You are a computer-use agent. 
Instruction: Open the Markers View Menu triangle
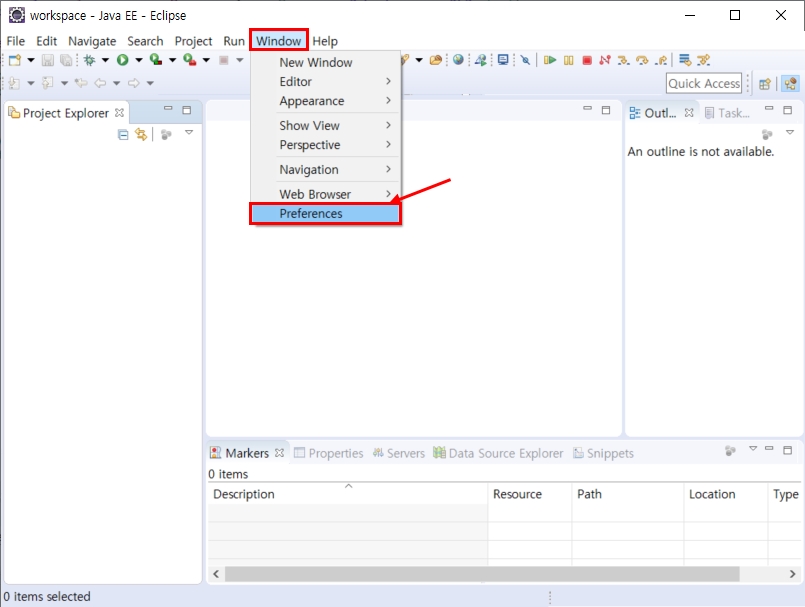pos(753,448)
